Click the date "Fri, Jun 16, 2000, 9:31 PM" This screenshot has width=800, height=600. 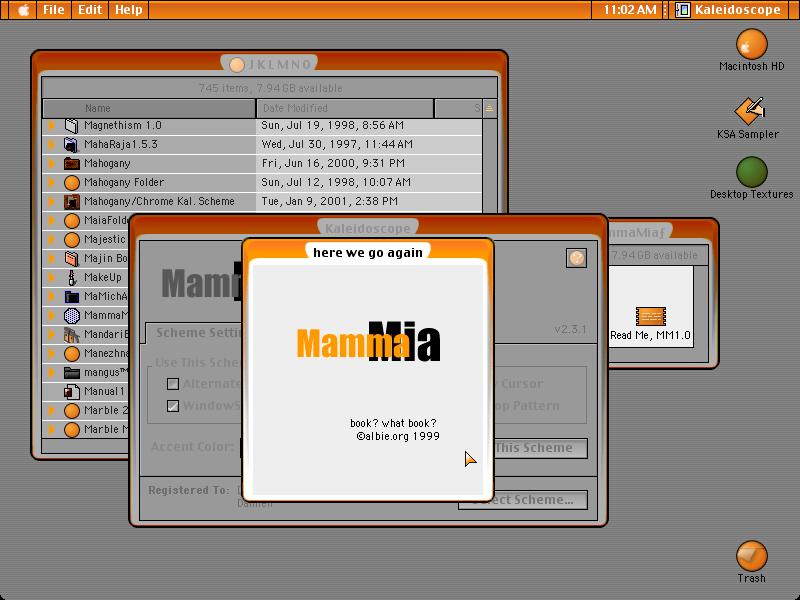[333, 163]
